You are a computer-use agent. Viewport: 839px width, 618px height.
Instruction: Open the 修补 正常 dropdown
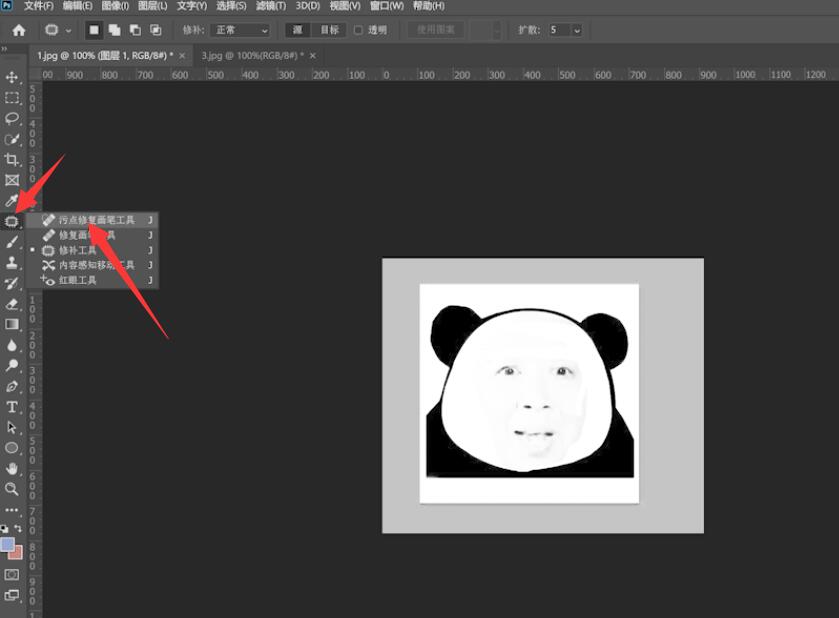coord(240,30)
